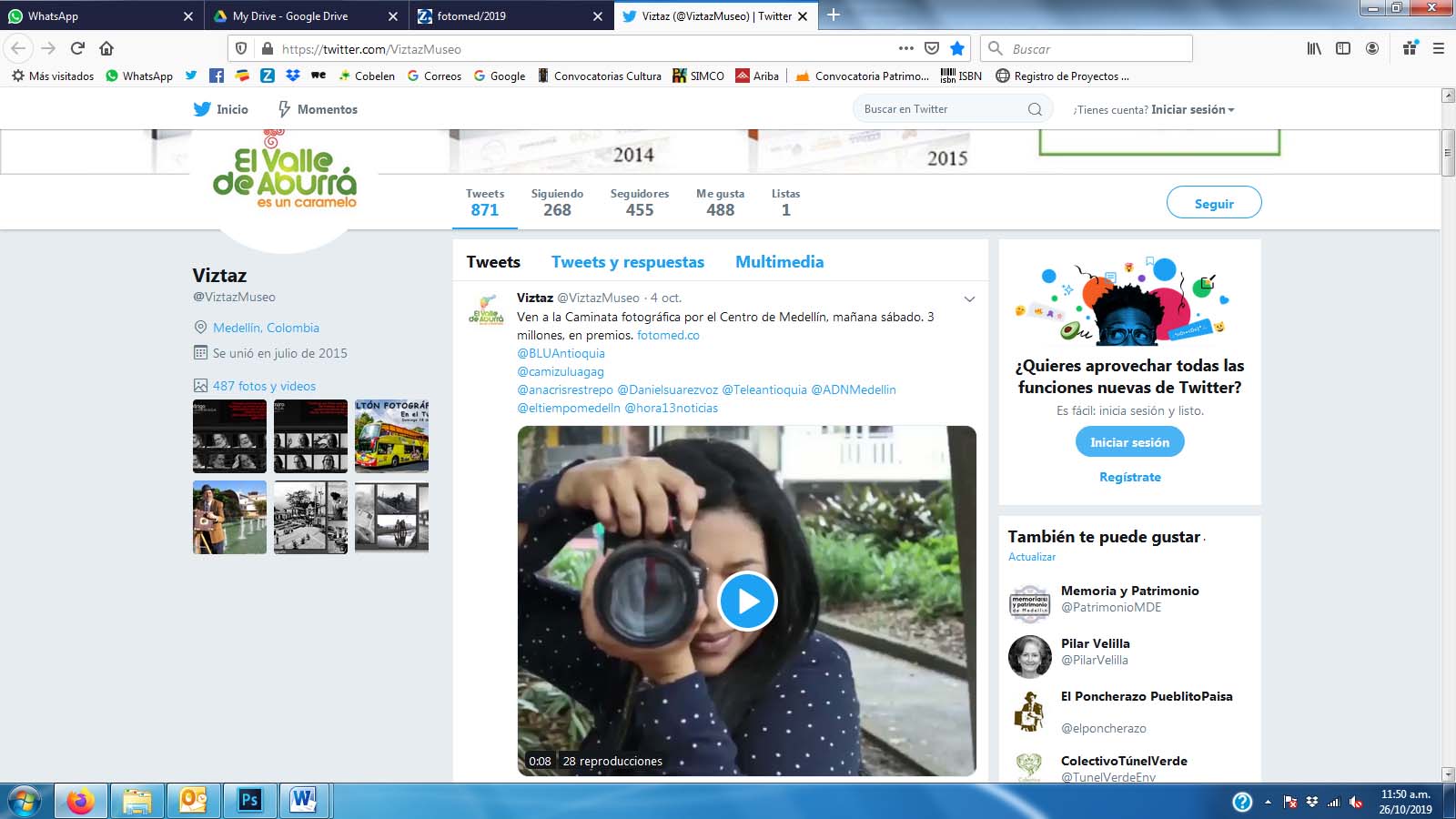This screenshot has height=819, width=1456.
Task: Click the Firefox reload page icon
Action: [77, 48]
